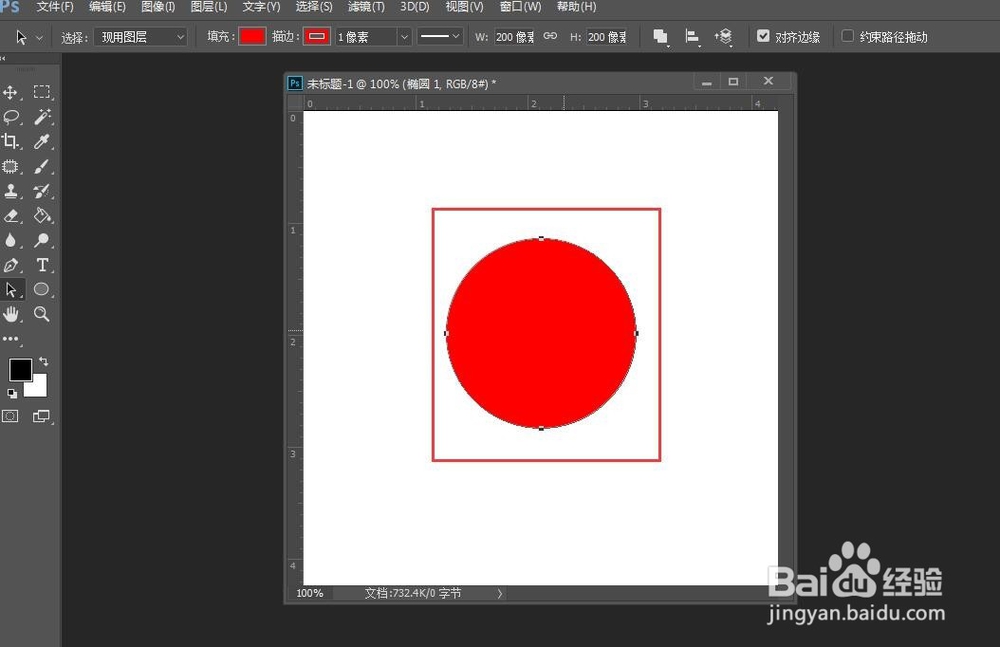
Task: Select the Eyedropper tool
Action: pyautogui.click(x=42, y=141)
